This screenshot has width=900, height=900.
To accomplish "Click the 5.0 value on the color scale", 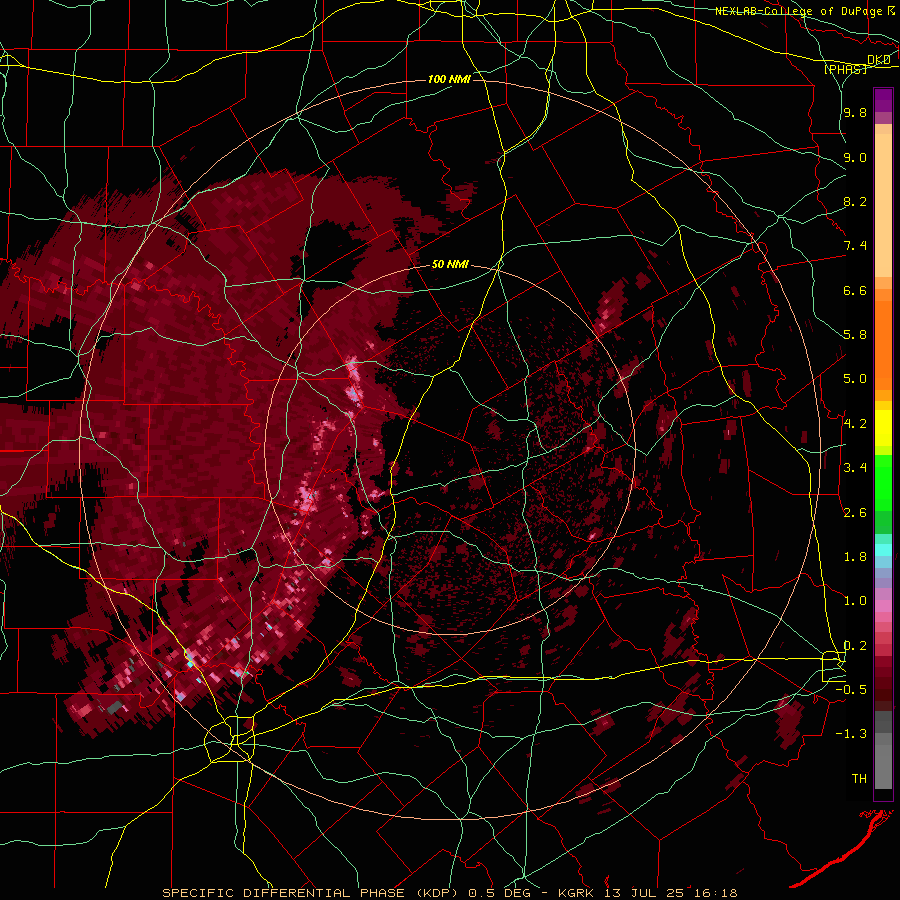I will [x=855, y=379].
